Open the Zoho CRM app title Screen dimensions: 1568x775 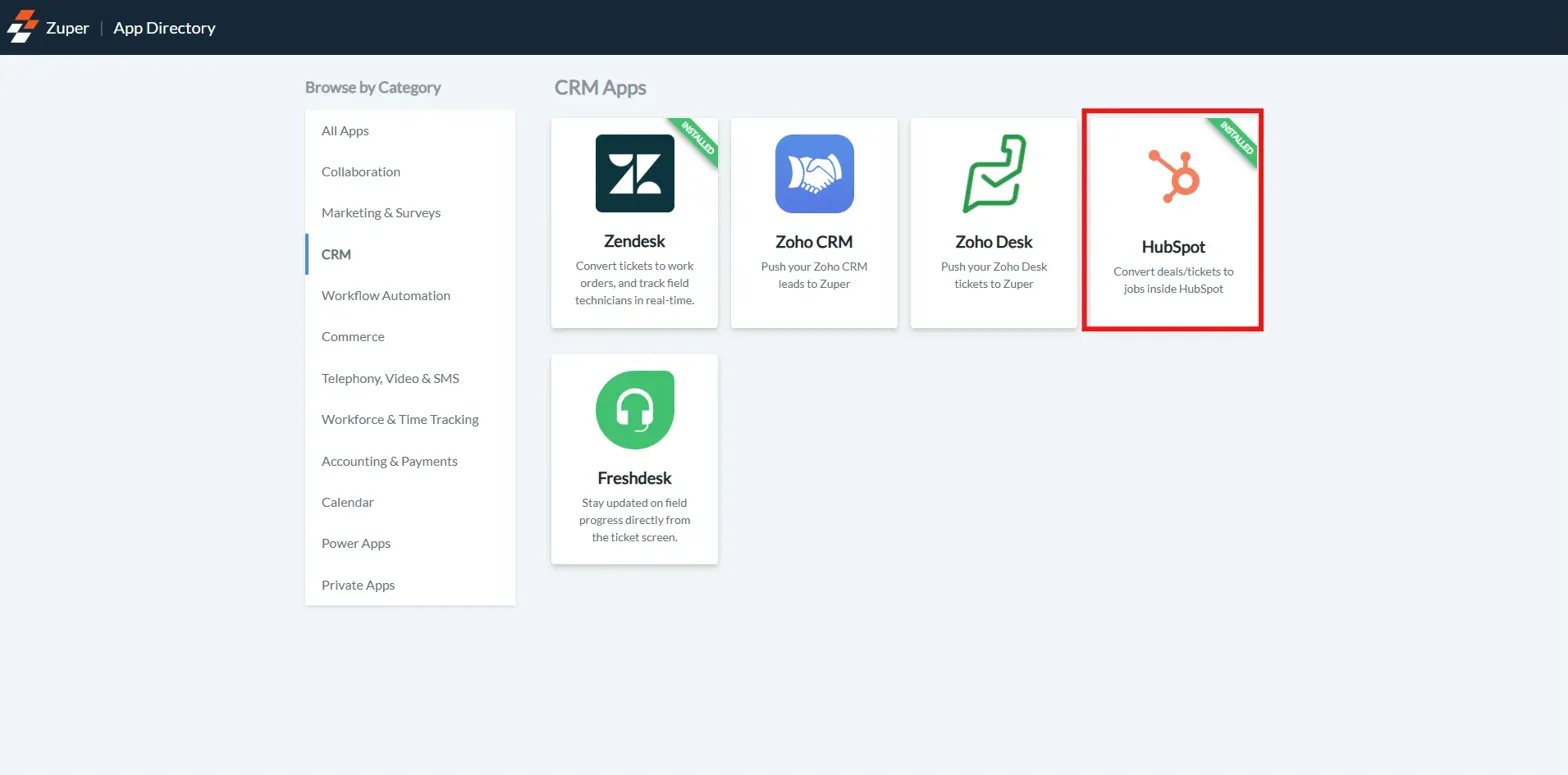point(814,241)
